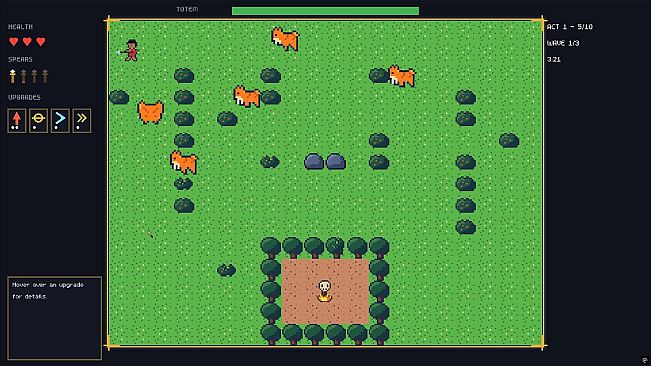
Task: Click the HEALTH label
Action: click(x=20, y=27)
